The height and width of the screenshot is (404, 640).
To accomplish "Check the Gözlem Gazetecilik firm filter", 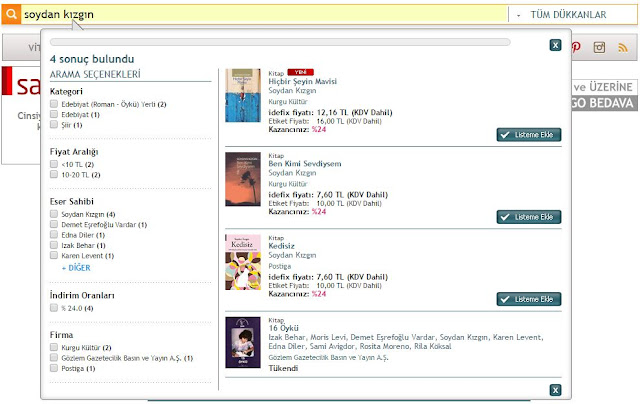I will click(x=54, y=357).
